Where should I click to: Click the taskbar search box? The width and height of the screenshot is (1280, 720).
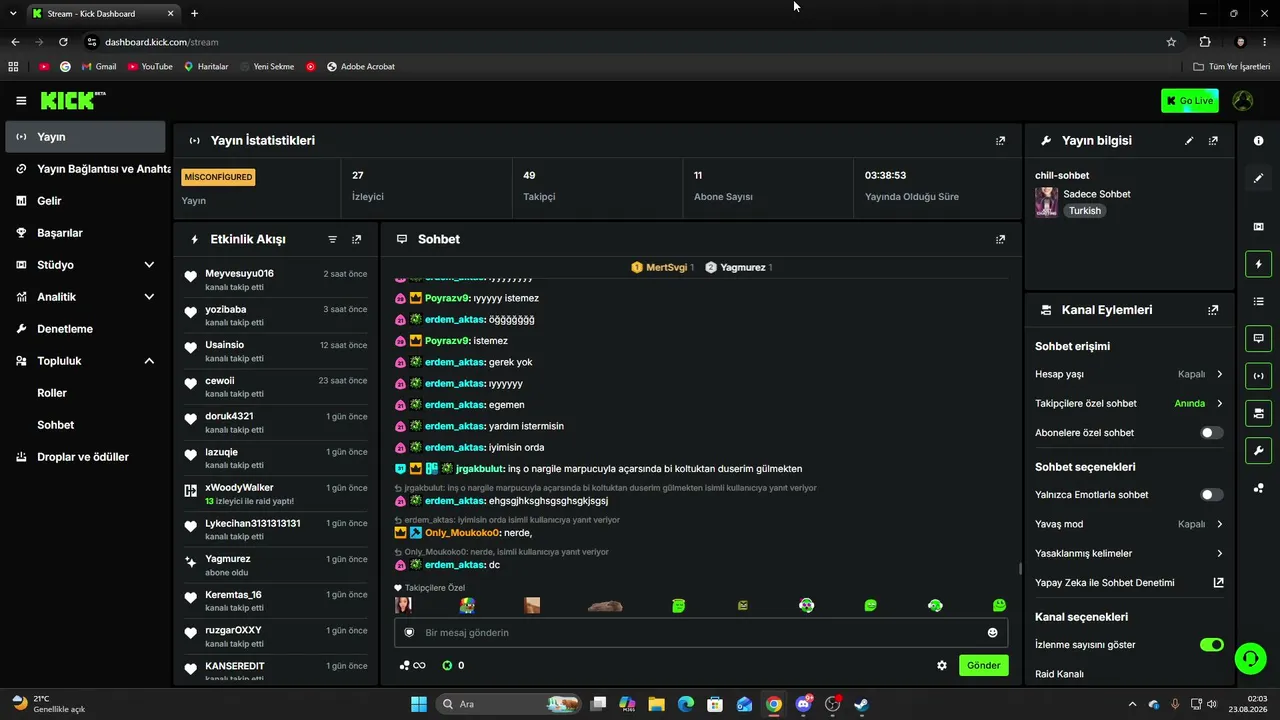(508, 704)
